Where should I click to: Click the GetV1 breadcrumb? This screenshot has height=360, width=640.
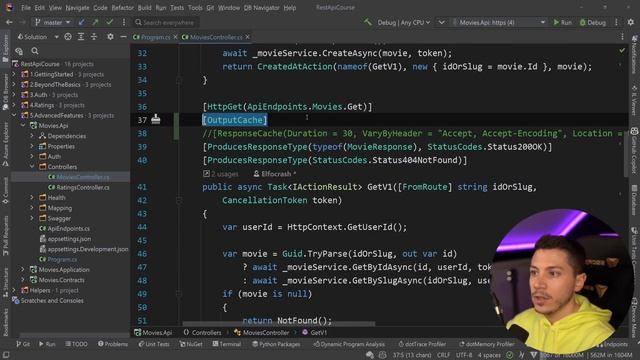tap(315, 333)
